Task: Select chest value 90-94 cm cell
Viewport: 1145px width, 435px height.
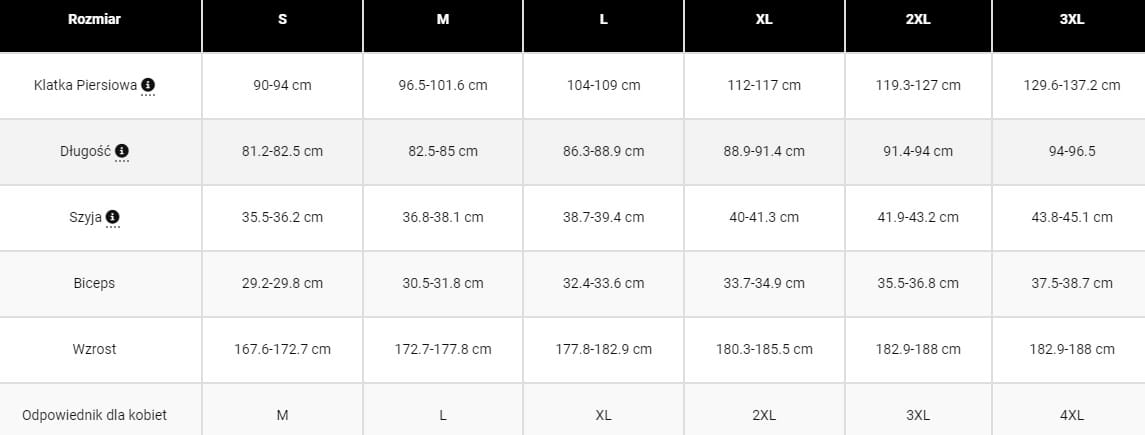Action: tap(282, 85)
